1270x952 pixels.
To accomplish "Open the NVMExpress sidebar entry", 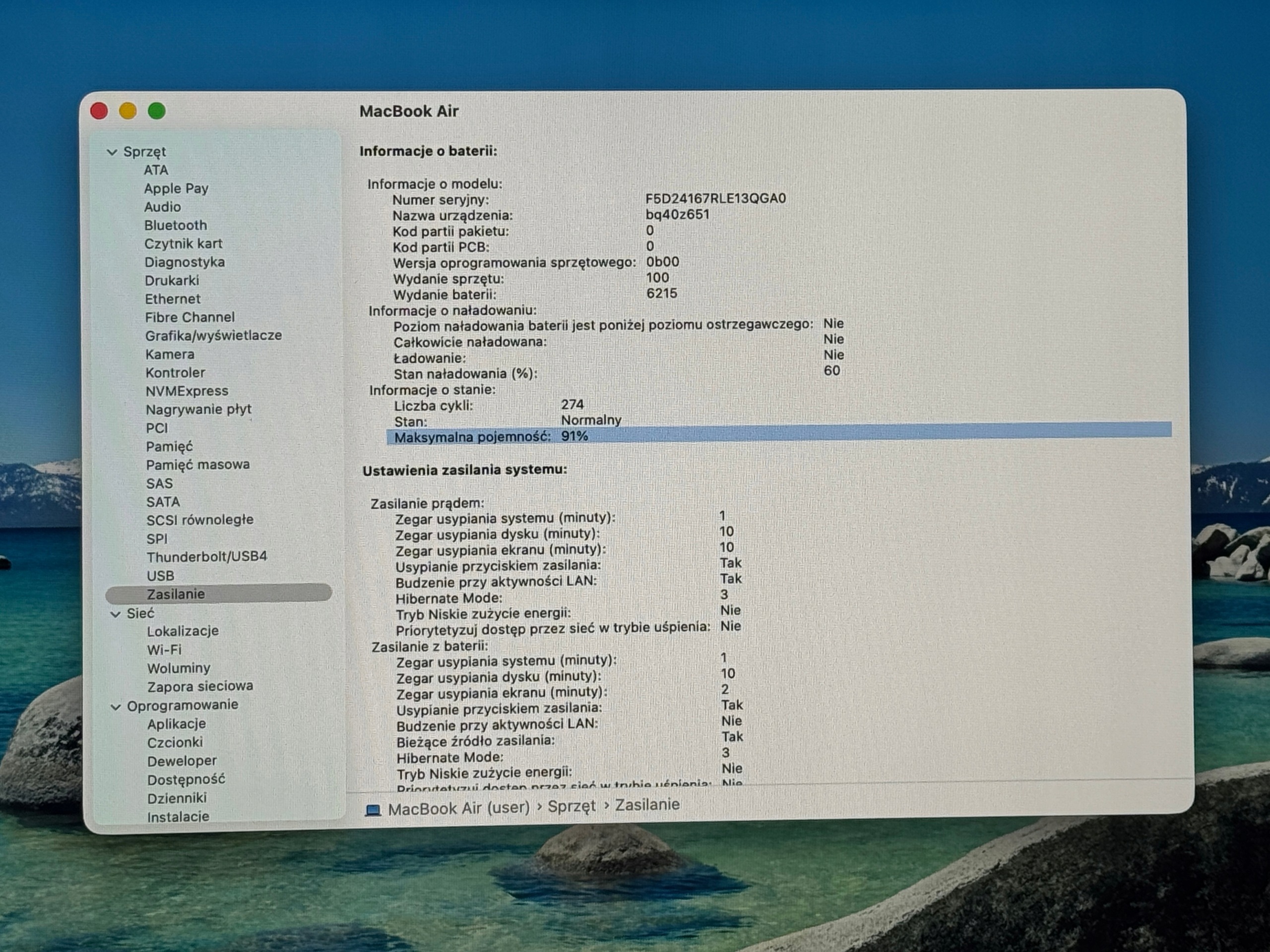I will 187,391.
